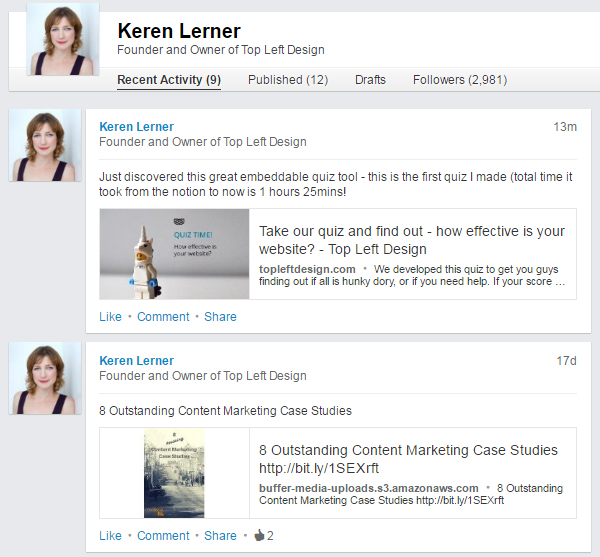Click header subtitle 'Founder and Owner of Top Left Design'

221,50
